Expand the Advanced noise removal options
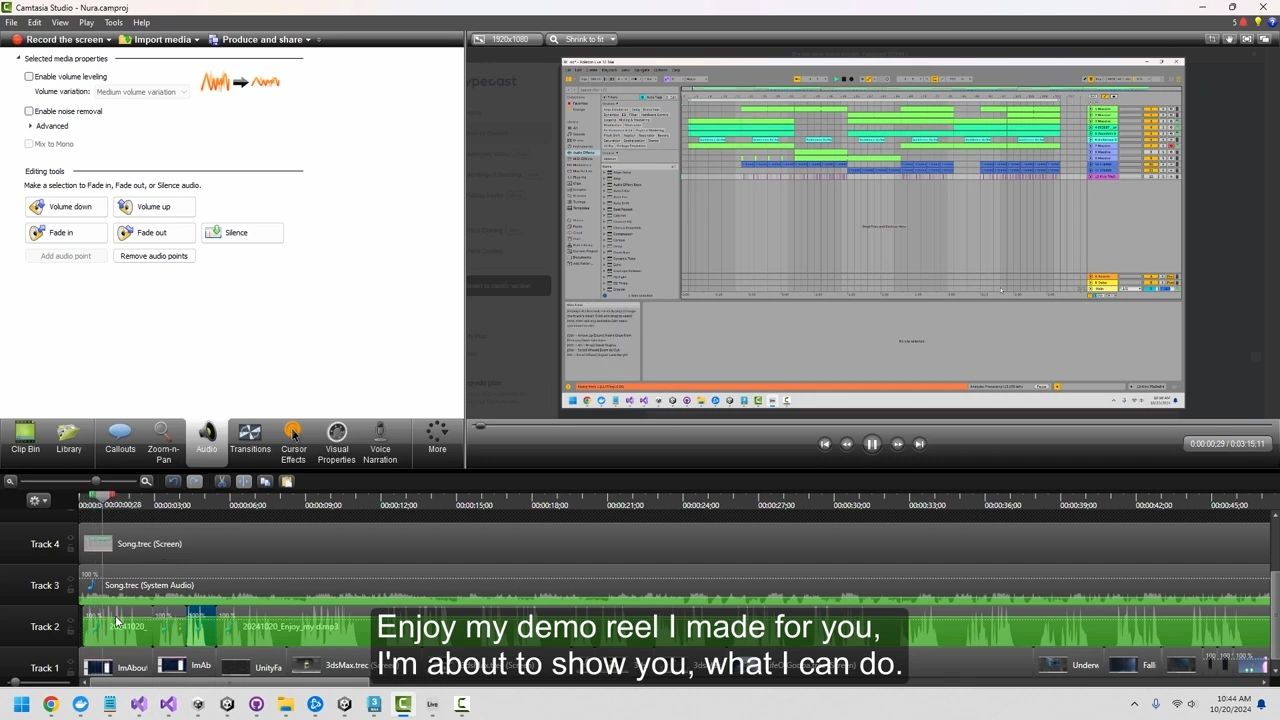The image size is (1280, 720). (x=31, y=126)
